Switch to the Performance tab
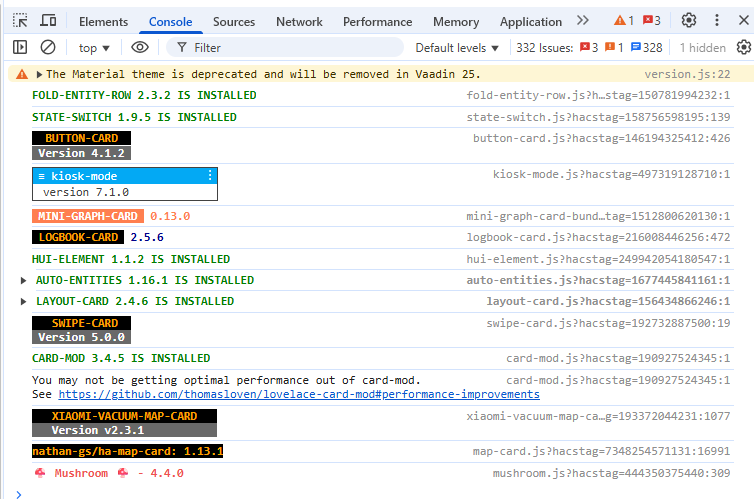 pos(377,22)
